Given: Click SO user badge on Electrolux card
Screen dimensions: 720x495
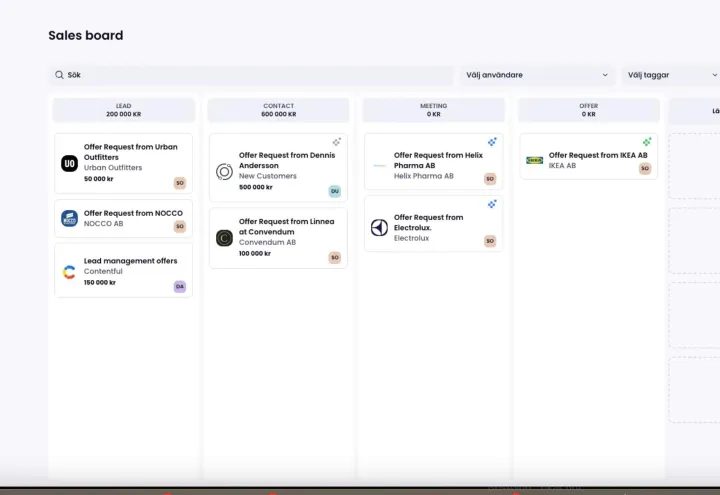Looking at the screenshot, I should 490,241.
